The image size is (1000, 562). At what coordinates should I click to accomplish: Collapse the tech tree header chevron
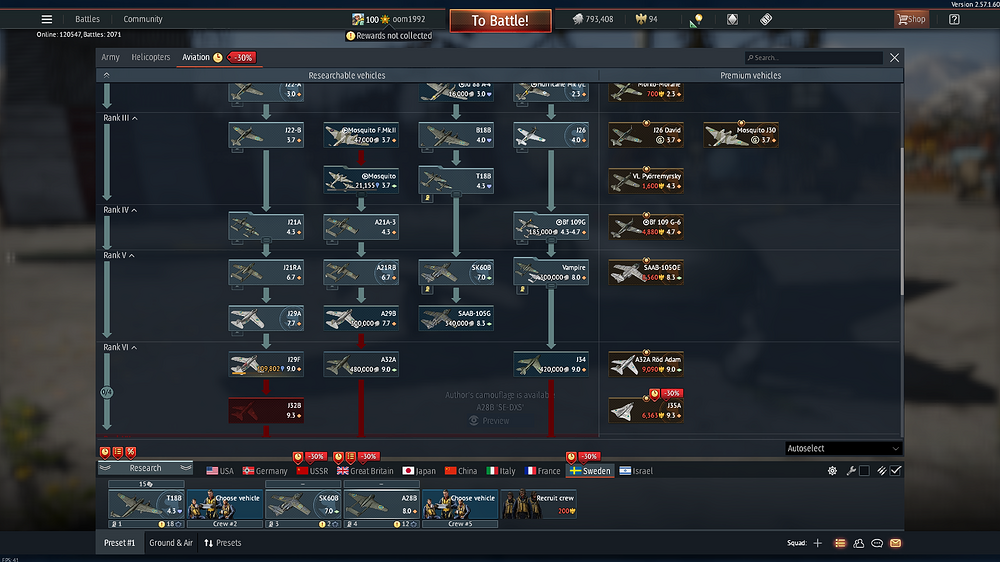pos(107,75)
